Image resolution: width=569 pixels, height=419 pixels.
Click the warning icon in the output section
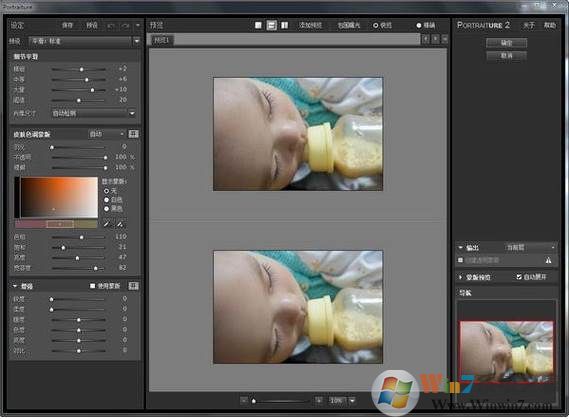548,260
